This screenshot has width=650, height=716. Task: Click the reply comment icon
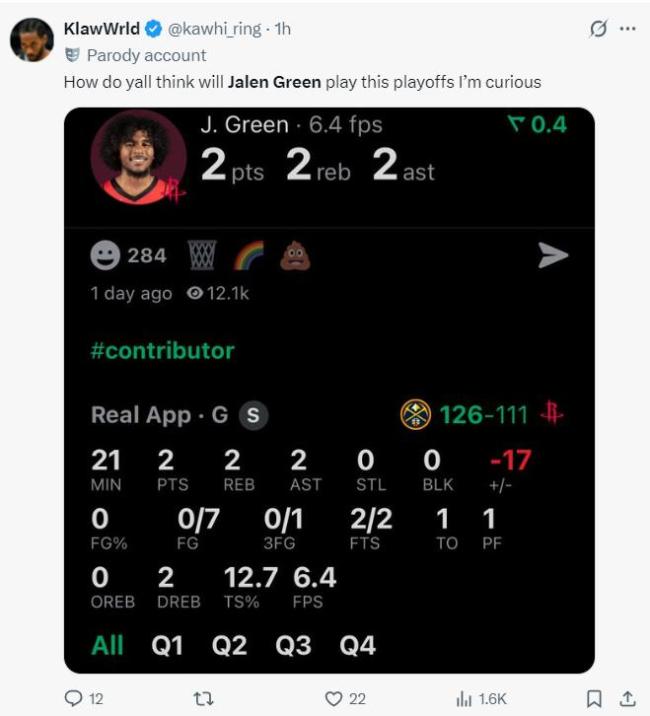[x=74, y=699]
